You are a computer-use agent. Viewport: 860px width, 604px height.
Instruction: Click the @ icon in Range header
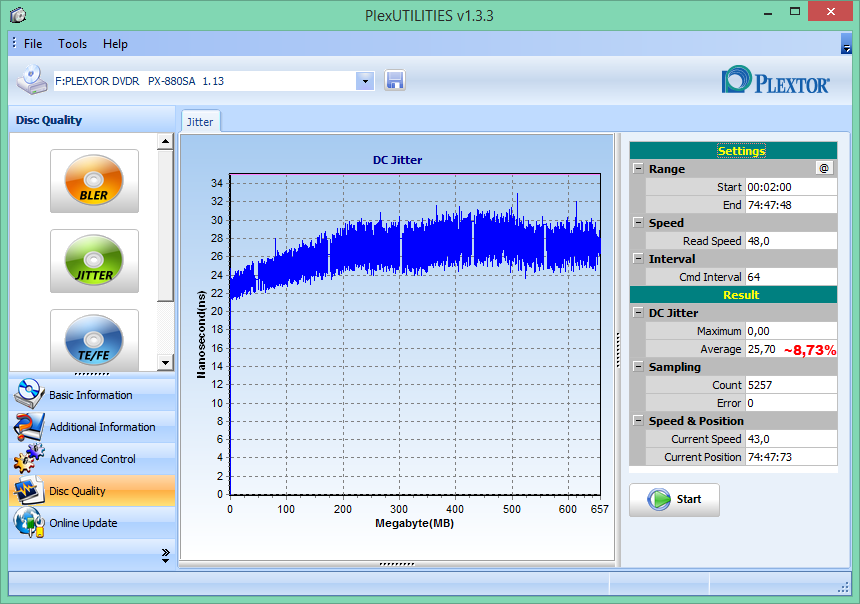[x=824, y=168]
